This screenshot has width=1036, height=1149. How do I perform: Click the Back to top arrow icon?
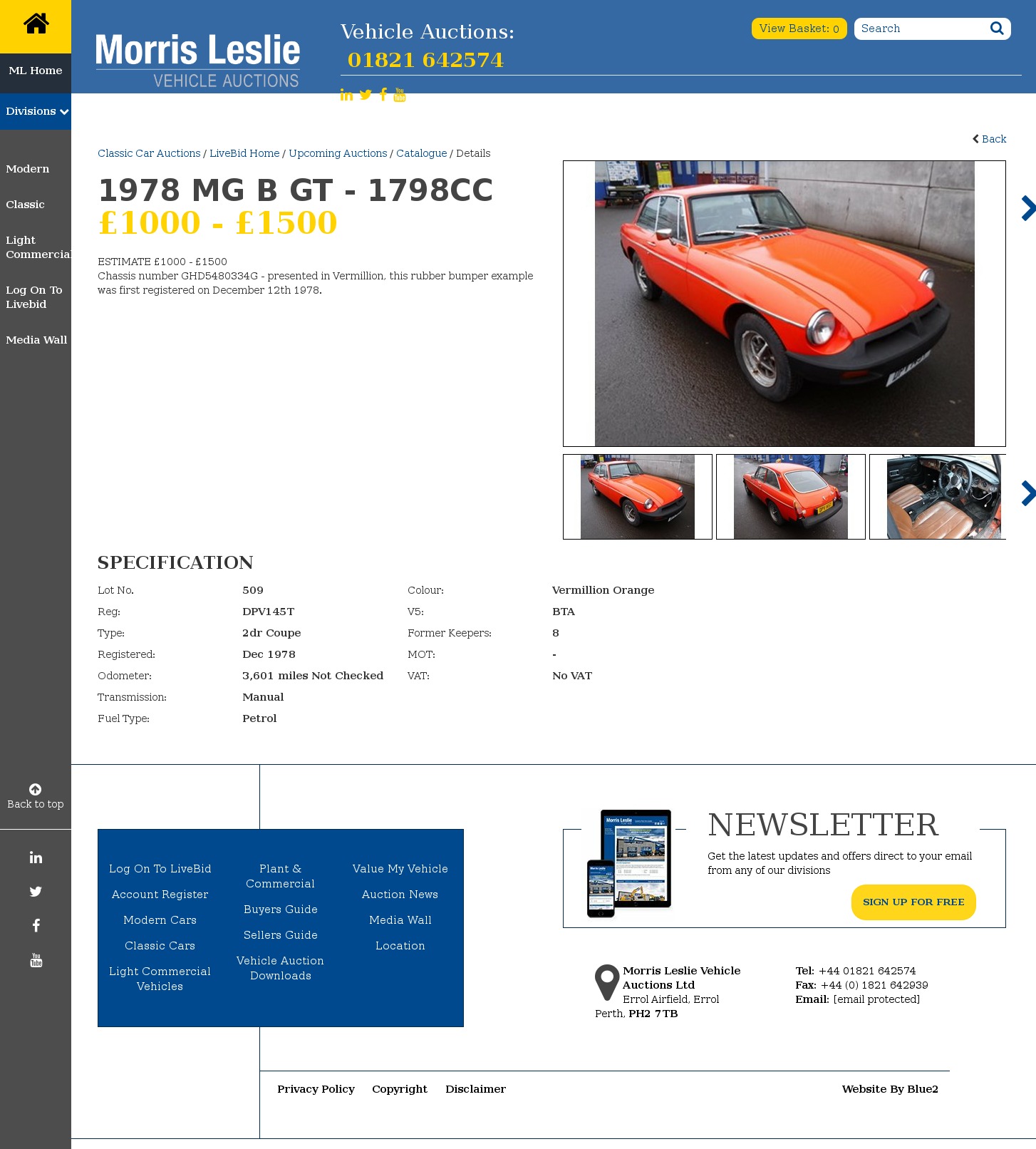(35, 789)
